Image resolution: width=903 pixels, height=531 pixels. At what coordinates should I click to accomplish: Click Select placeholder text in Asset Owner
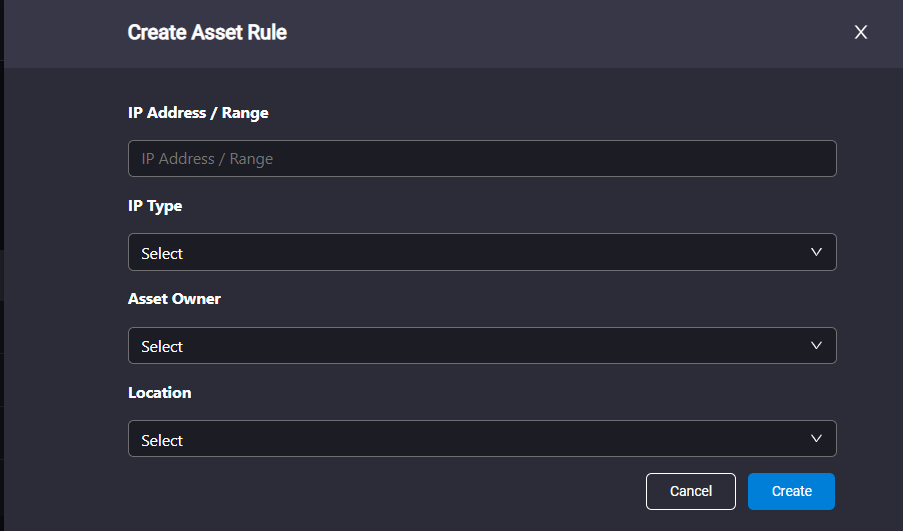(x=162, y=347)
